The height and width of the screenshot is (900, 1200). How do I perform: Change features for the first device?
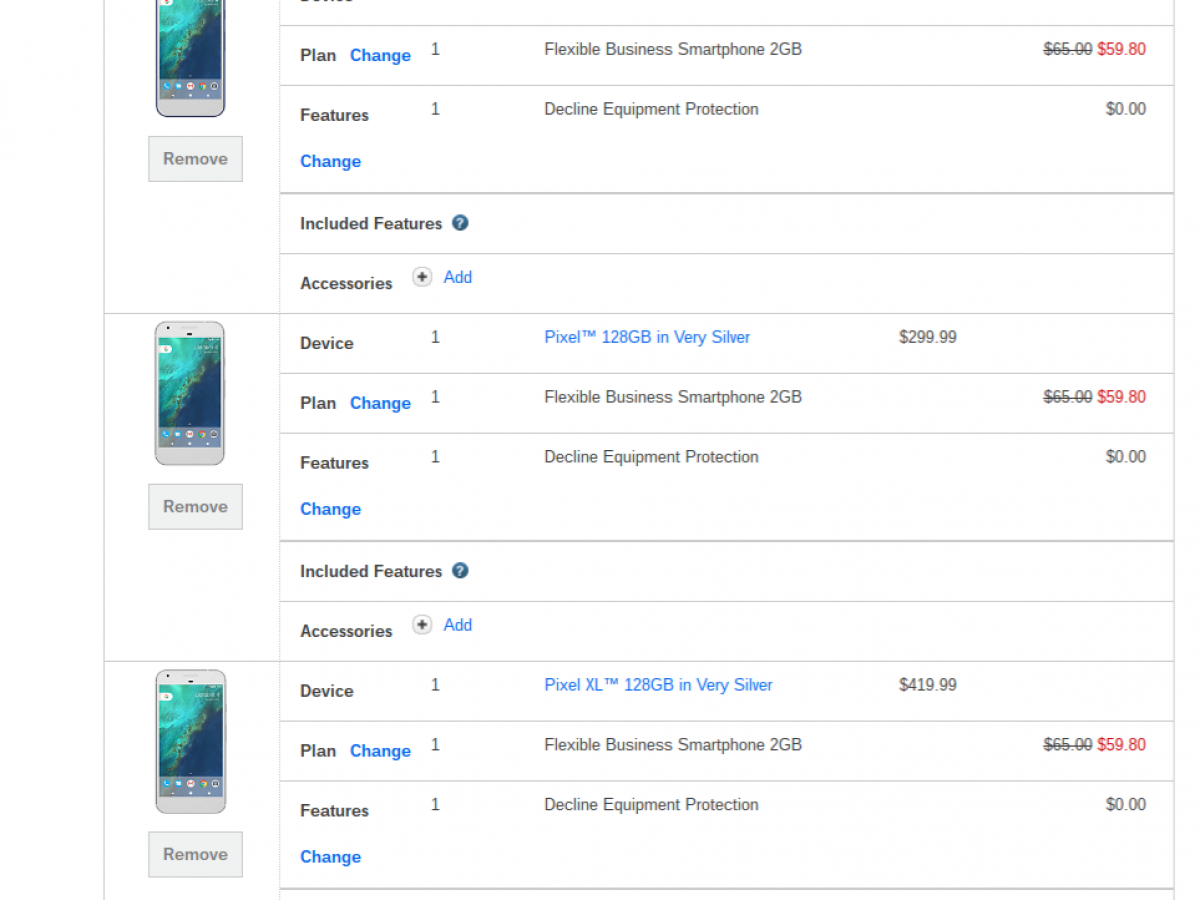[330, 162]
